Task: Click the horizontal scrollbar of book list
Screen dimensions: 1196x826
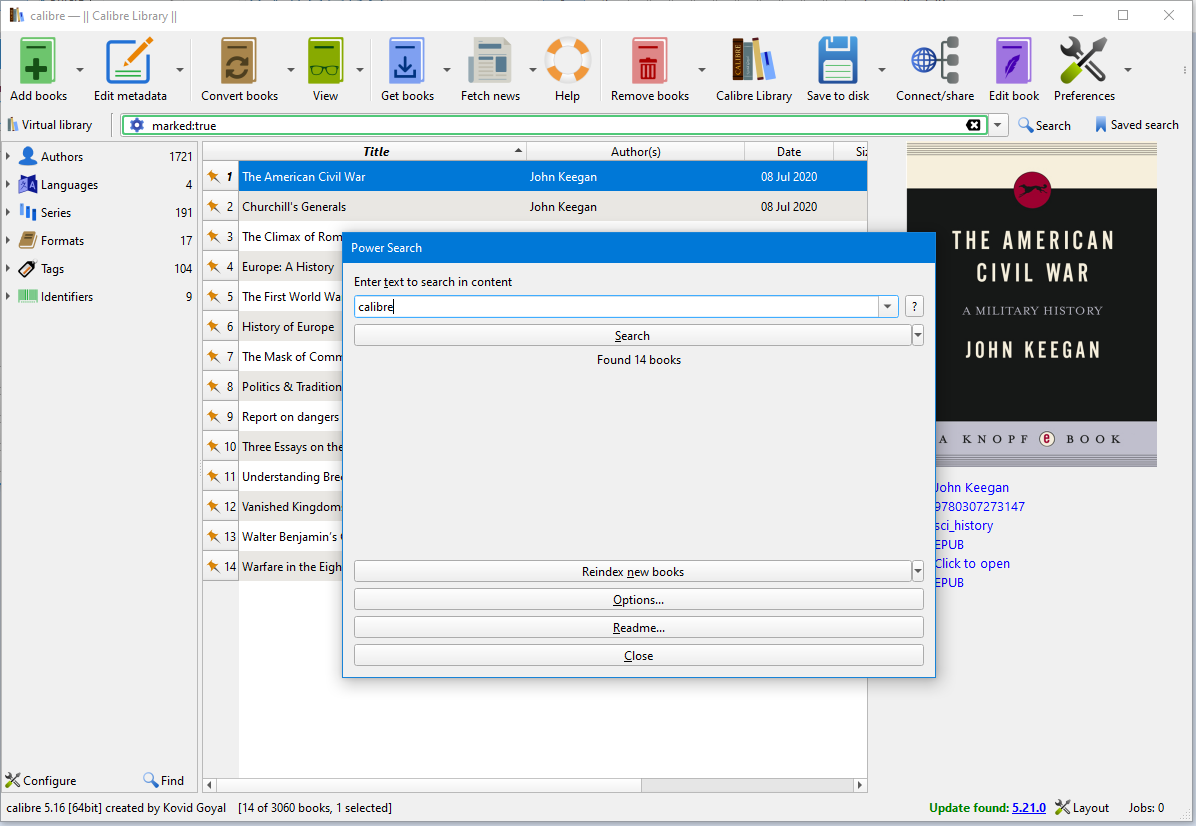Action: [429, 785]
